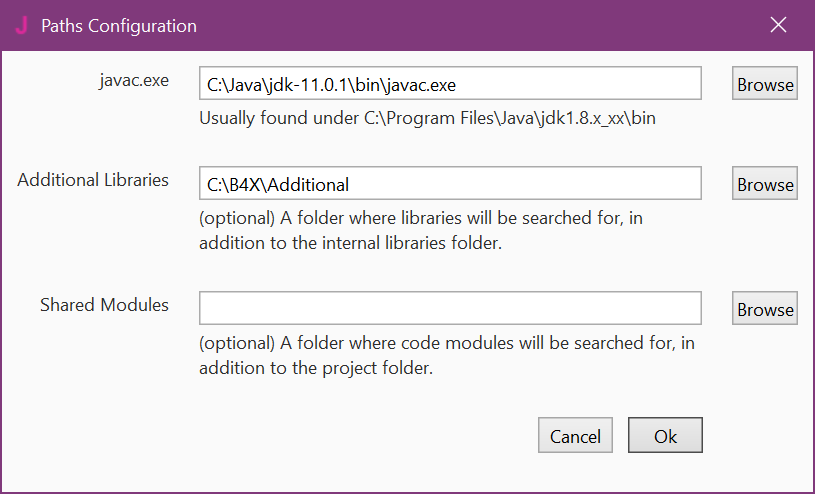Close the Paths Configuration dialog
The width and height of the screenshot is (815, 494).
point(778,25)
